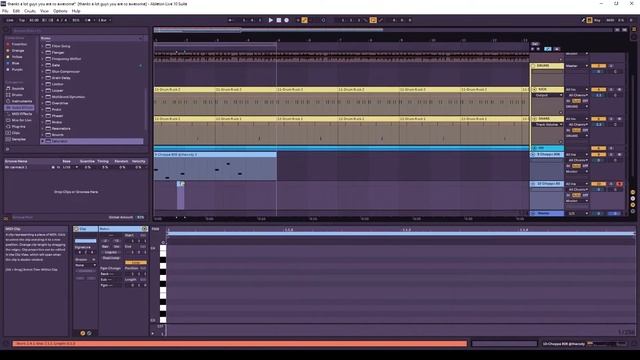Toggle the orange Loop switch

[x=373, y=20]
